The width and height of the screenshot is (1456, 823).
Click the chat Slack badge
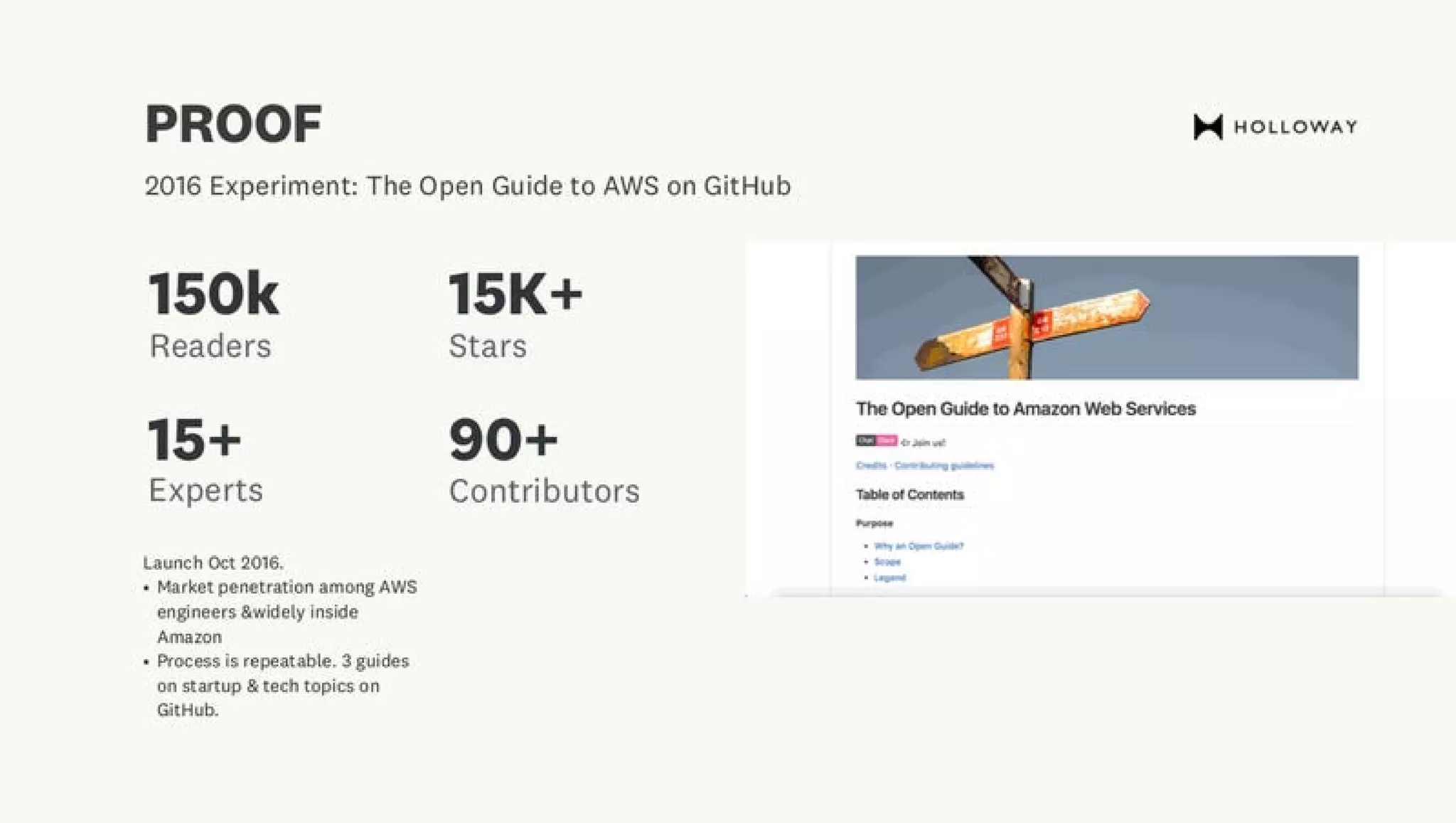pyautogui.click(x=876, y=441)
